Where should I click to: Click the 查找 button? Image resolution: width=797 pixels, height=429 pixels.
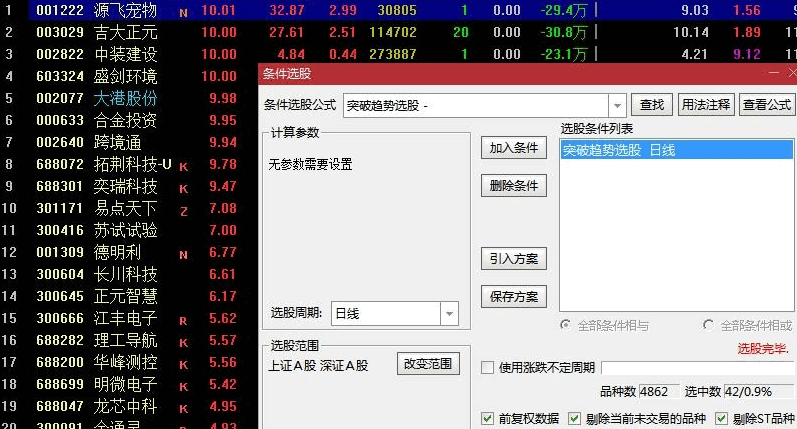point(652,105)
